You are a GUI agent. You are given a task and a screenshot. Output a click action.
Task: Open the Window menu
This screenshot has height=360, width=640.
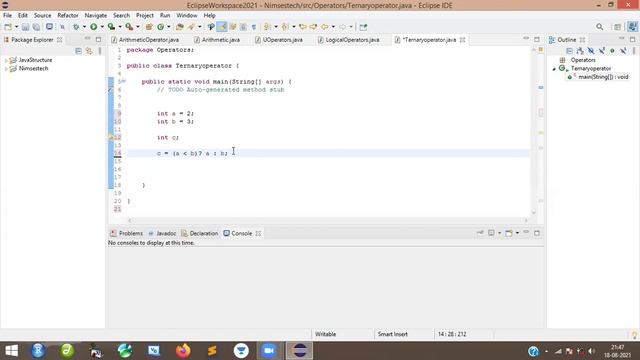[x=187, y=16]
